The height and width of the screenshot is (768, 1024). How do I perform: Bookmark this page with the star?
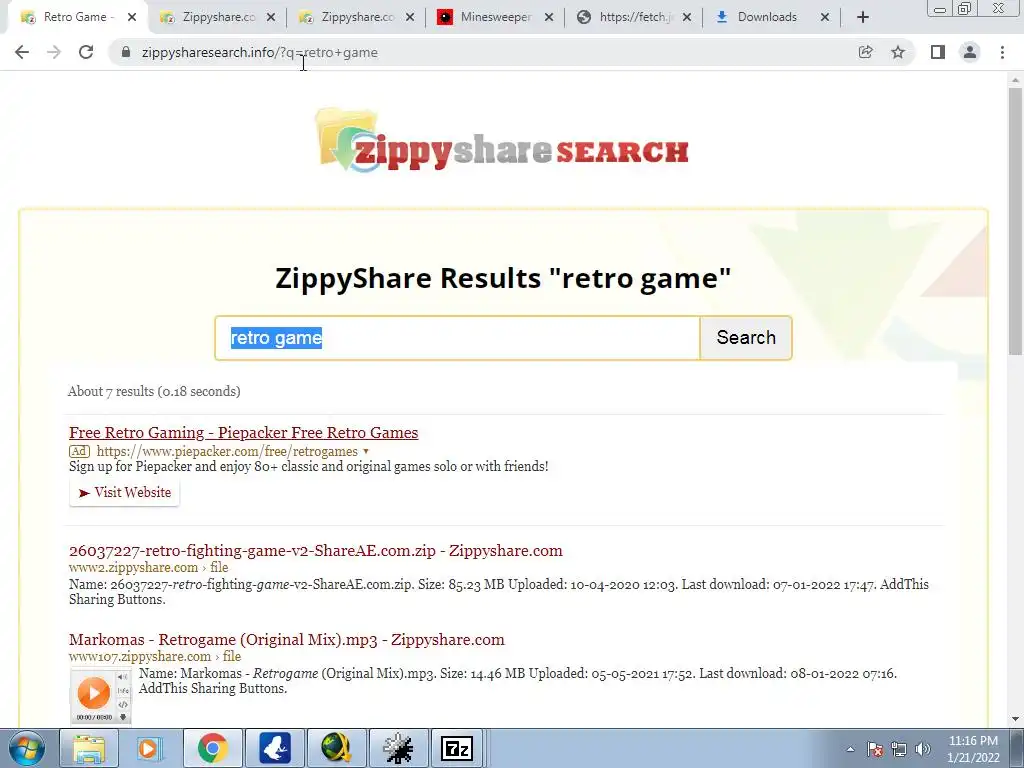point(899,52)
